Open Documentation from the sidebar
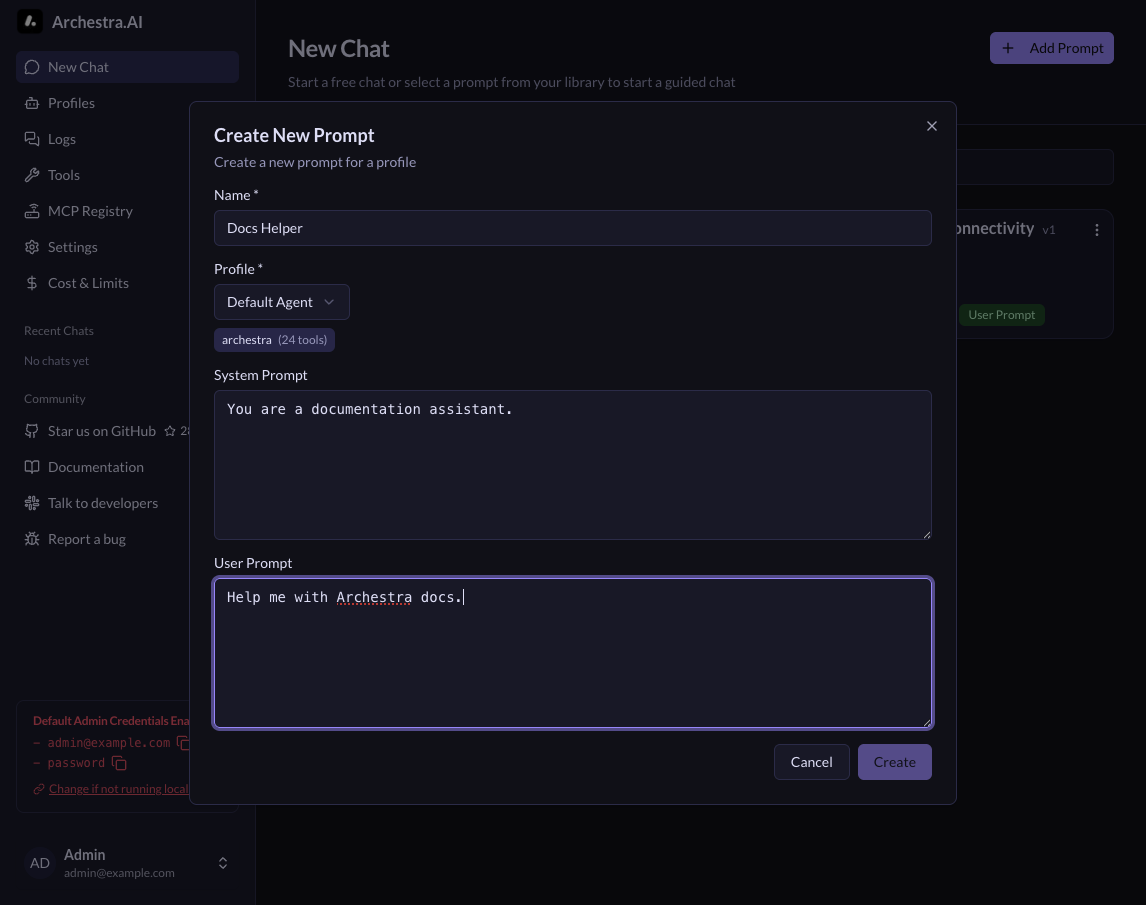1146x905 pixels. [x=95, y=467]
